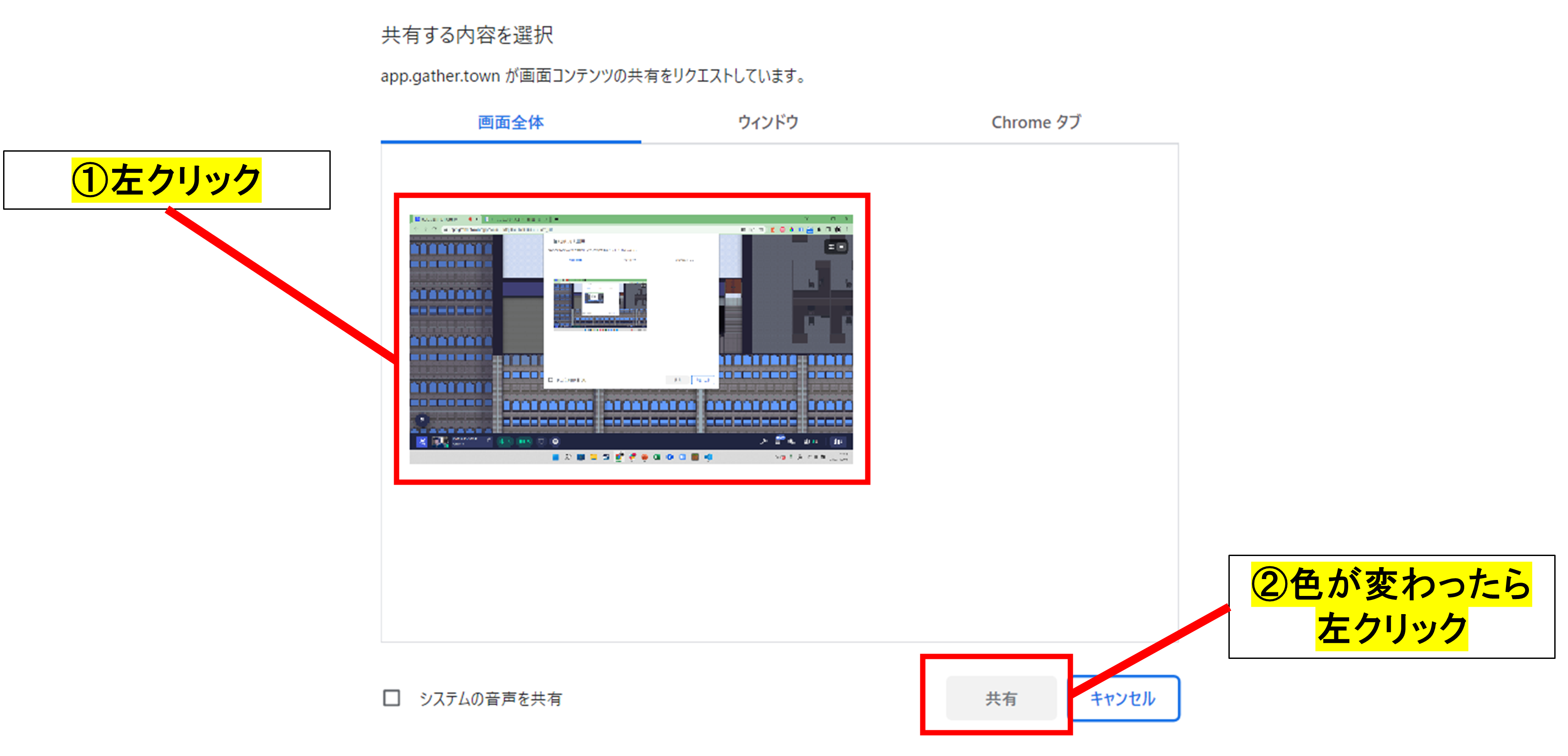Screen dimensions: 1568x756
Task: Click the キャンセル button
Action: point(1122,698)
